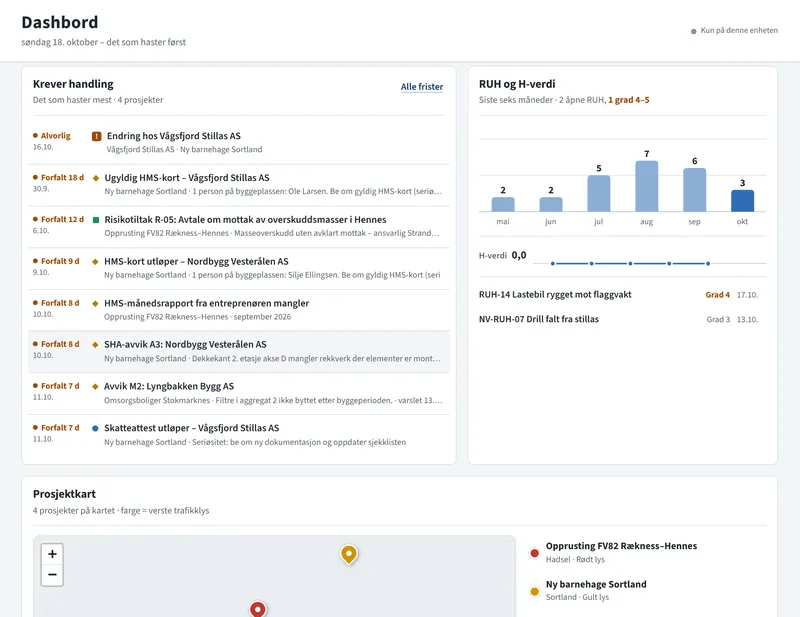This screenshot has height=617, width=800.
Task: Click the orange exclamation warning icon
Action: point(96,136)
